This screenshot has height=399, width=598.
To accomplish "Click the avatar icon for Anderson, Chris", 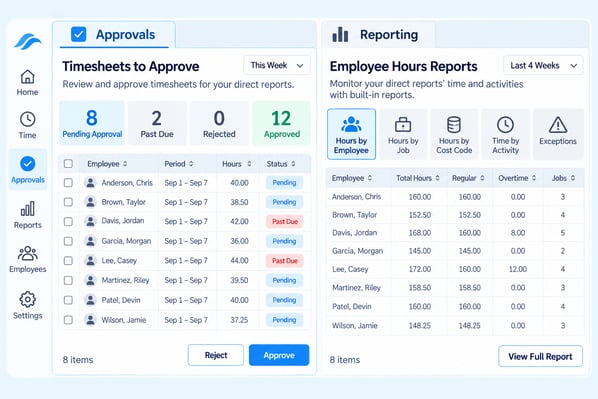I will (90, 183).
